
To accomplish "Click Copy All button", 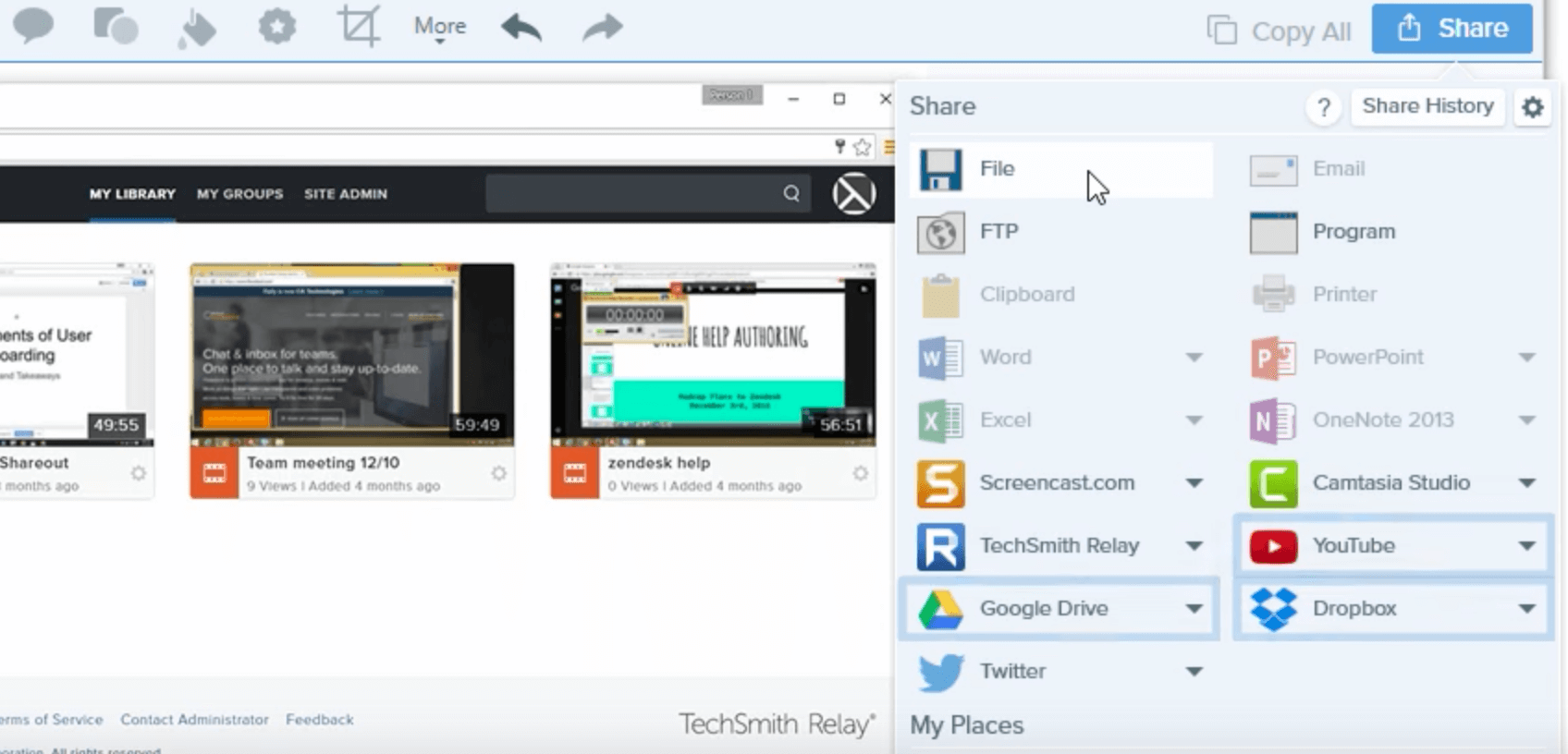I will (1279, 30).
